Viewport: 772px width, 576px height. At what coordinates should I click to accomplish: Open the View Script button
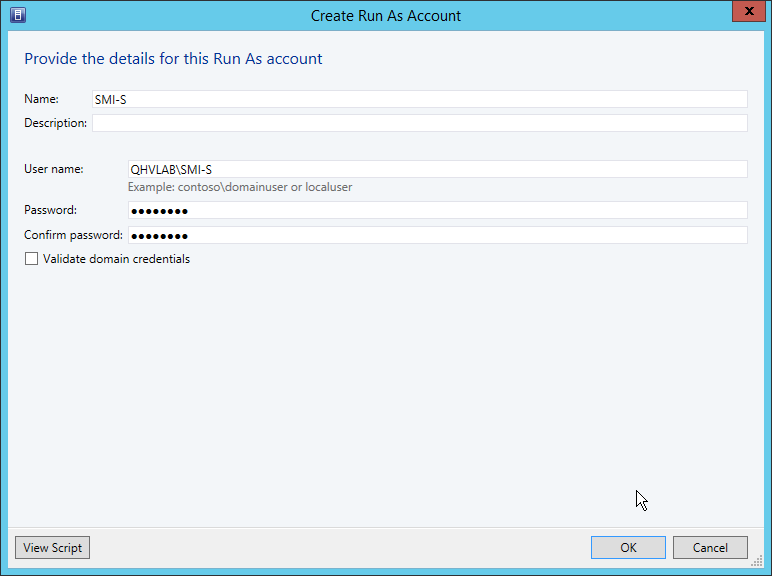(52, 547)
